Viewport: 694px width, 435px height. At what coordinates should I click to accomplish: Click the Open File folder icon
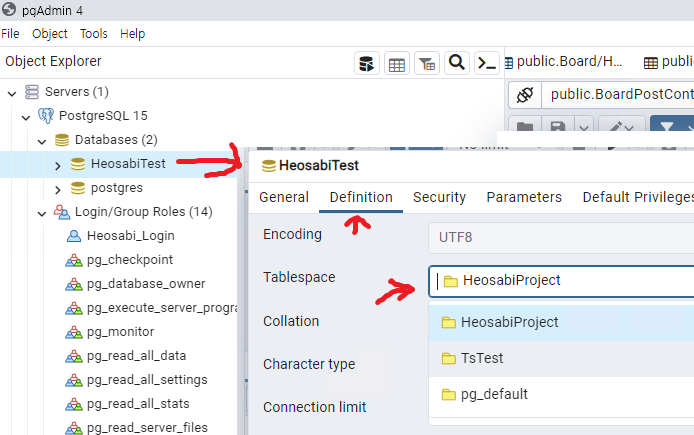(x=525, y=127)
